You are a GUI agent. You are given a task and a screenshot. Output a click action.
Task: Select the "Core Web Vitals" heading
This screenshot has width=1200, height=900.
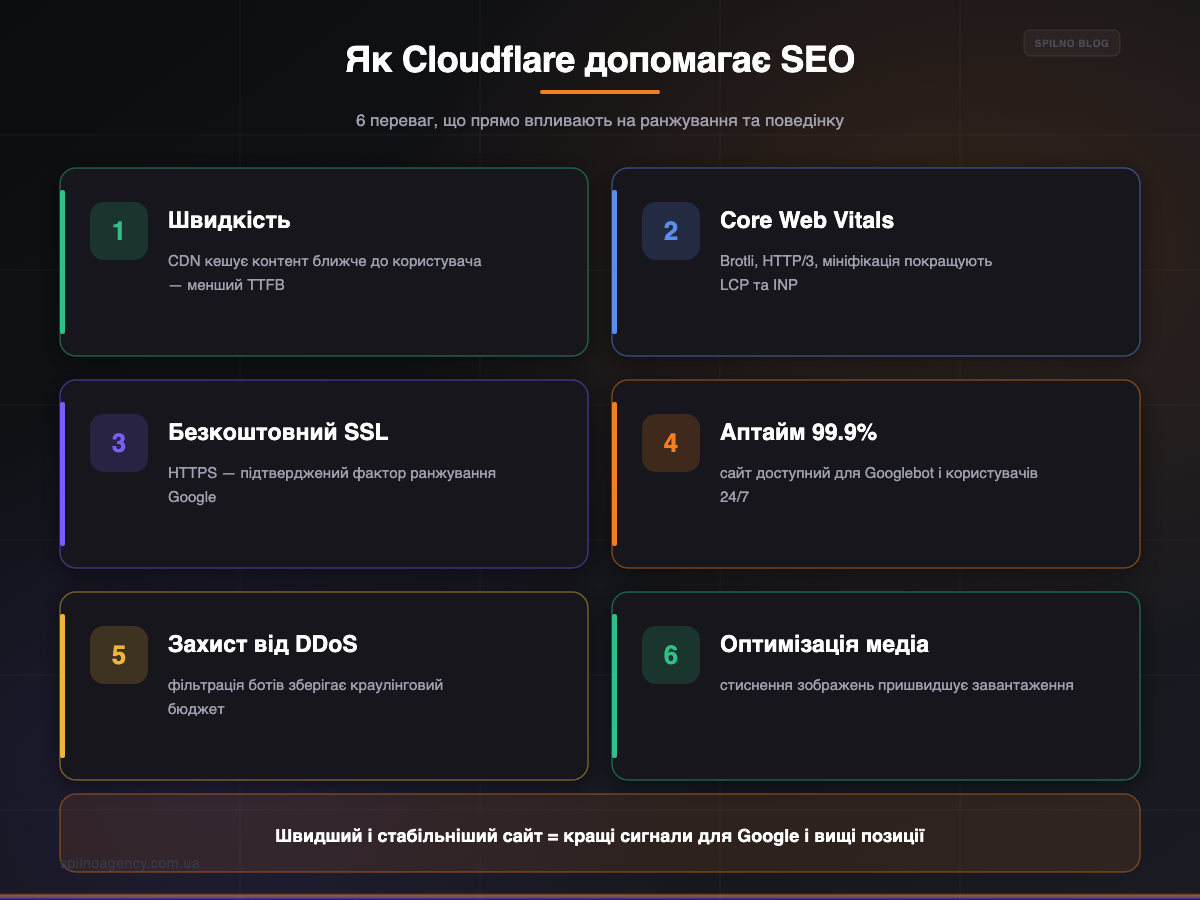(x=807, y=220)
